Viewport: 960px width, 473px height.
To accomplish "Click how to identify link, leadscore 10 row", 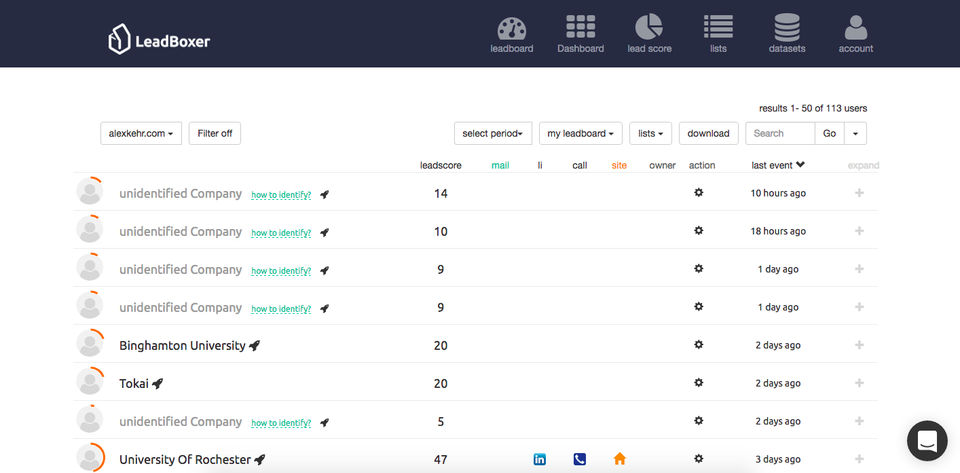I will tap(281, 233).
